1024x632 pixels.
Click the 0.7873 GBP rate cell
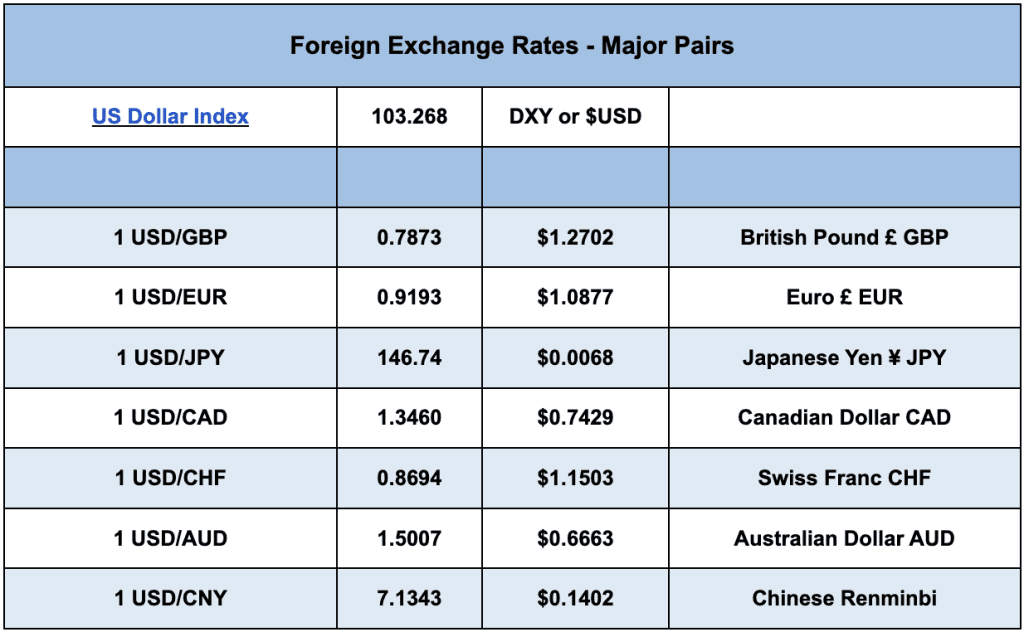coord(409,238)
